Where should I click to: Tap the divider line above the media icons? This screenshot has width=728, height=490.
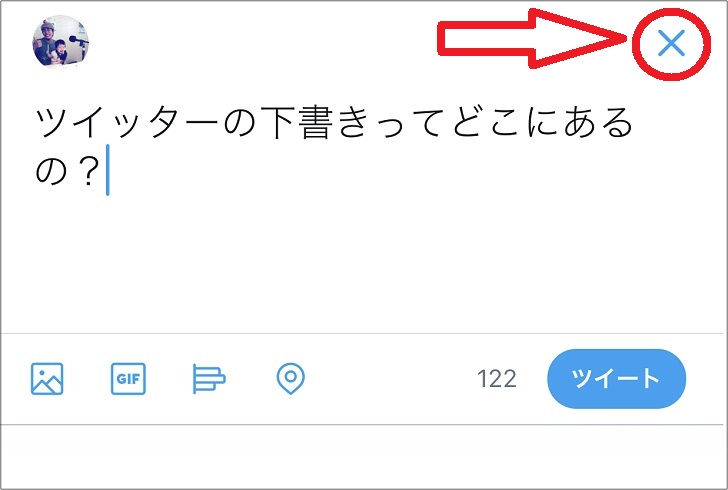(x=364, y=333)
